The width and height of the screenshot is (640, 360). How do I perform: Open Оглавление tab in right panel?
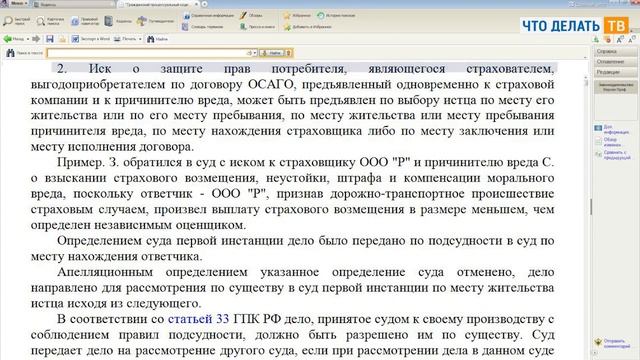[x=616, y=62]
